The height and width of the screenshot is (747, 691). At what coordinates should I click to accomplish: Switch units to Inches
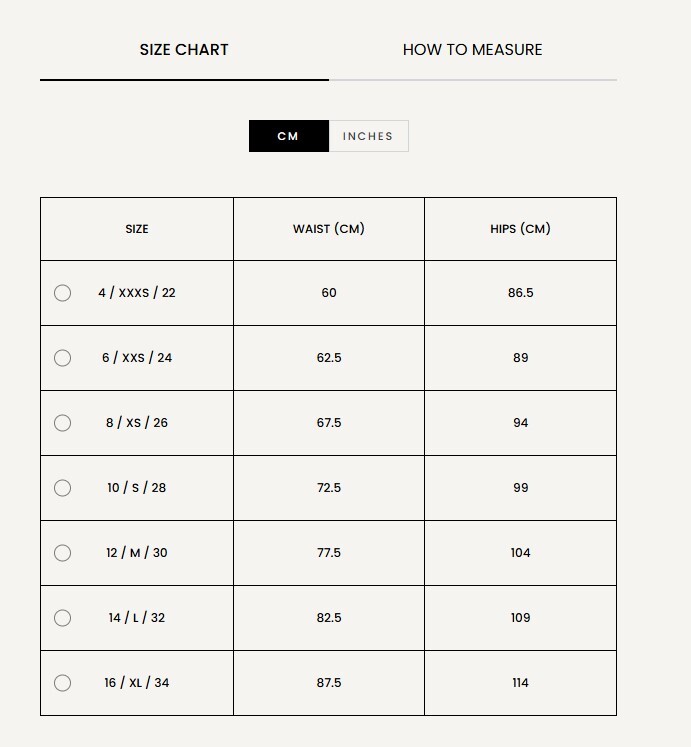coord(368,136)
